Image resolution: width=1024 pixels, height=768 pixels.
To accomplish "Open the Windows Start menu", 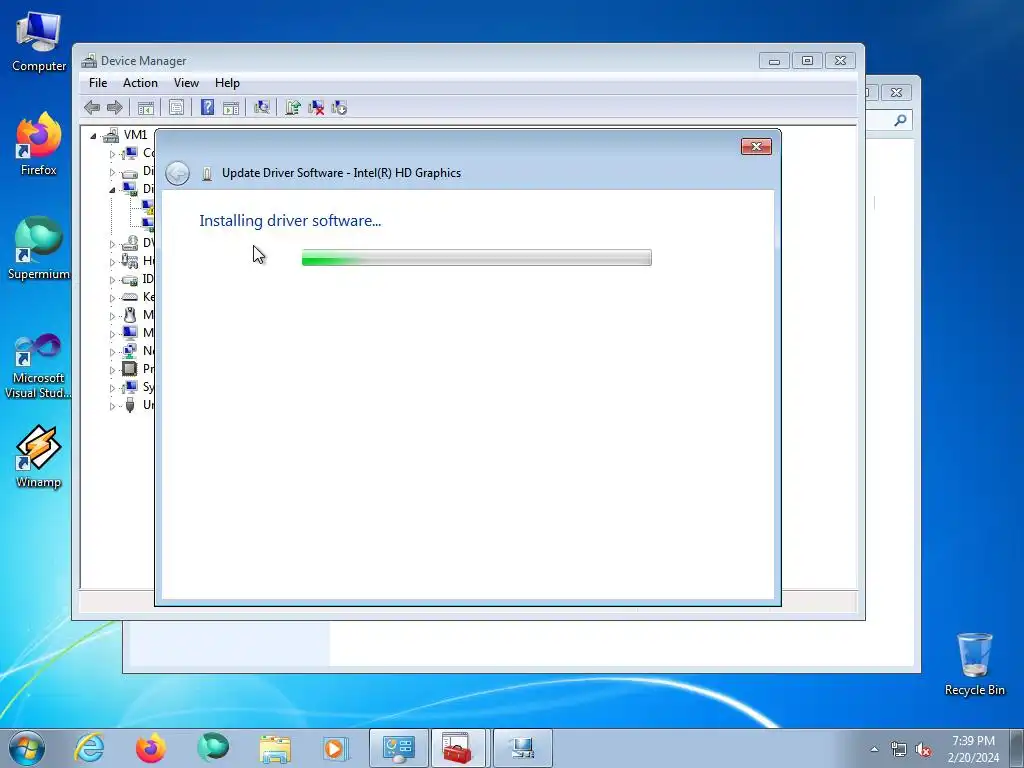I will tap(27, 748).
